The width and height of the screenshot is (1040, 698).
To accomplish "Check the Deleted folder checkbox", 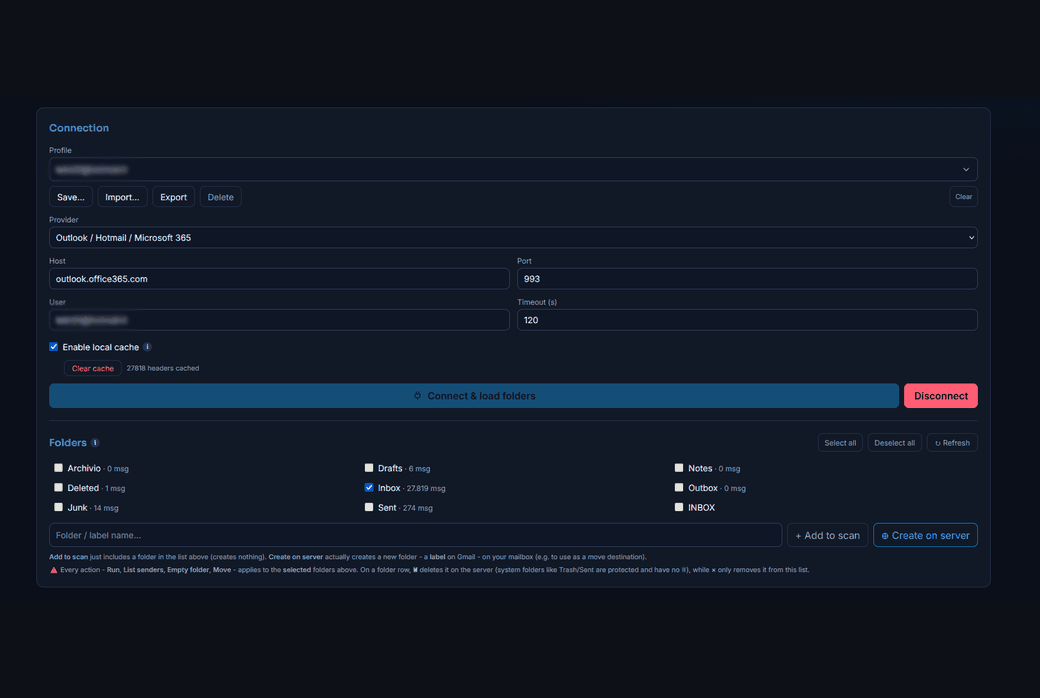I will pyautogui.click(x=58, y=488).
